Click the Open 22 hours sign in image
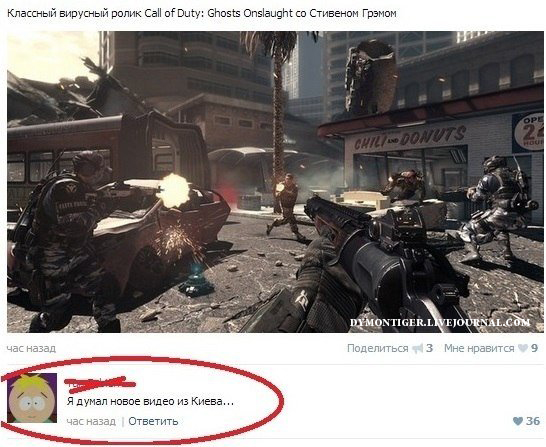 [x=529, y=132]
